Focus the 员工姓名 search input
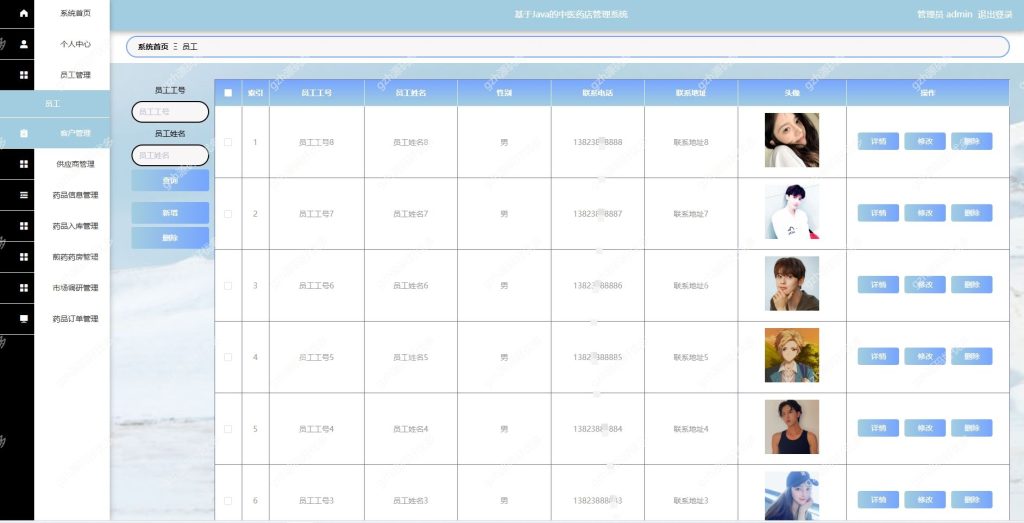 point(170,155)
